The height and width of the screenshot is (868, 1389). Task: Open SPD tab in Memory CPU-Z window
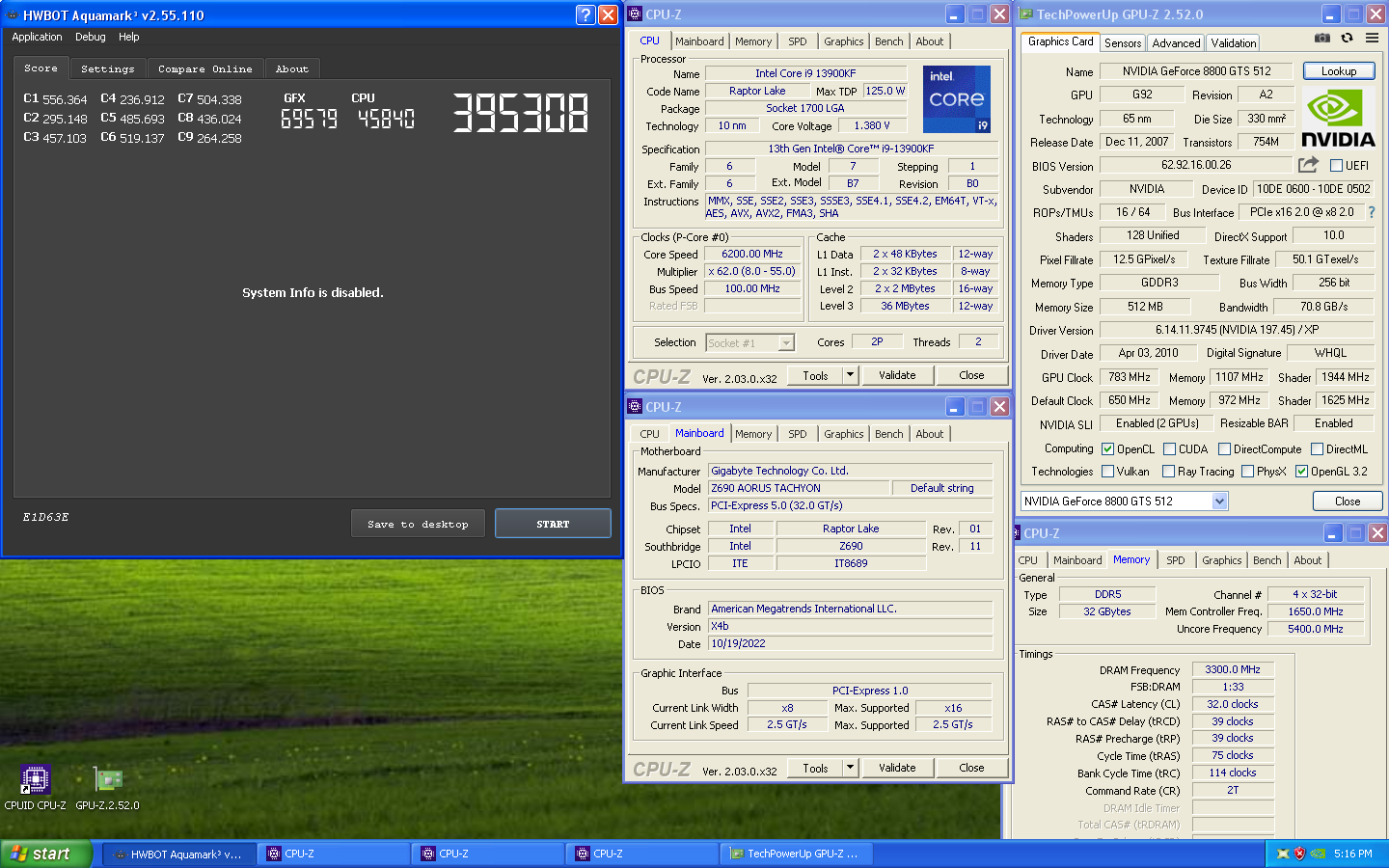(x=1176, y=560)
